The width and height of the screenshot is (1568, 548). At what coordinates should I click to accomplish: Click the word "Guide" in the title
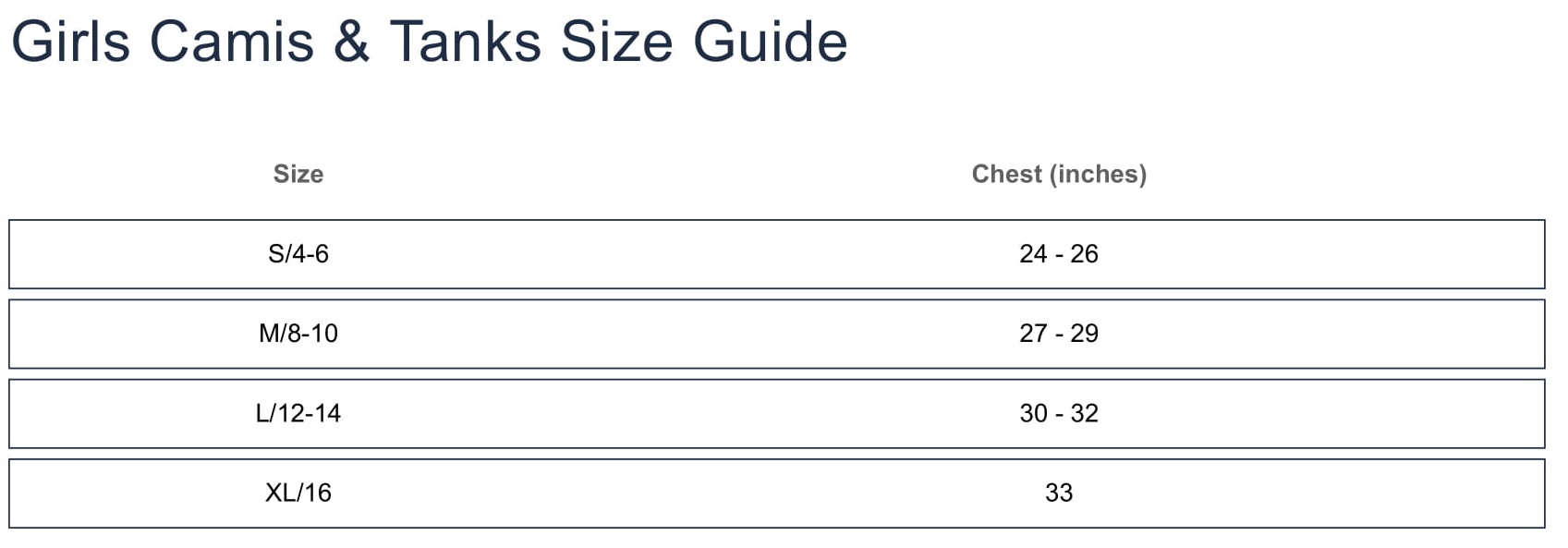[x=770, y=43]
